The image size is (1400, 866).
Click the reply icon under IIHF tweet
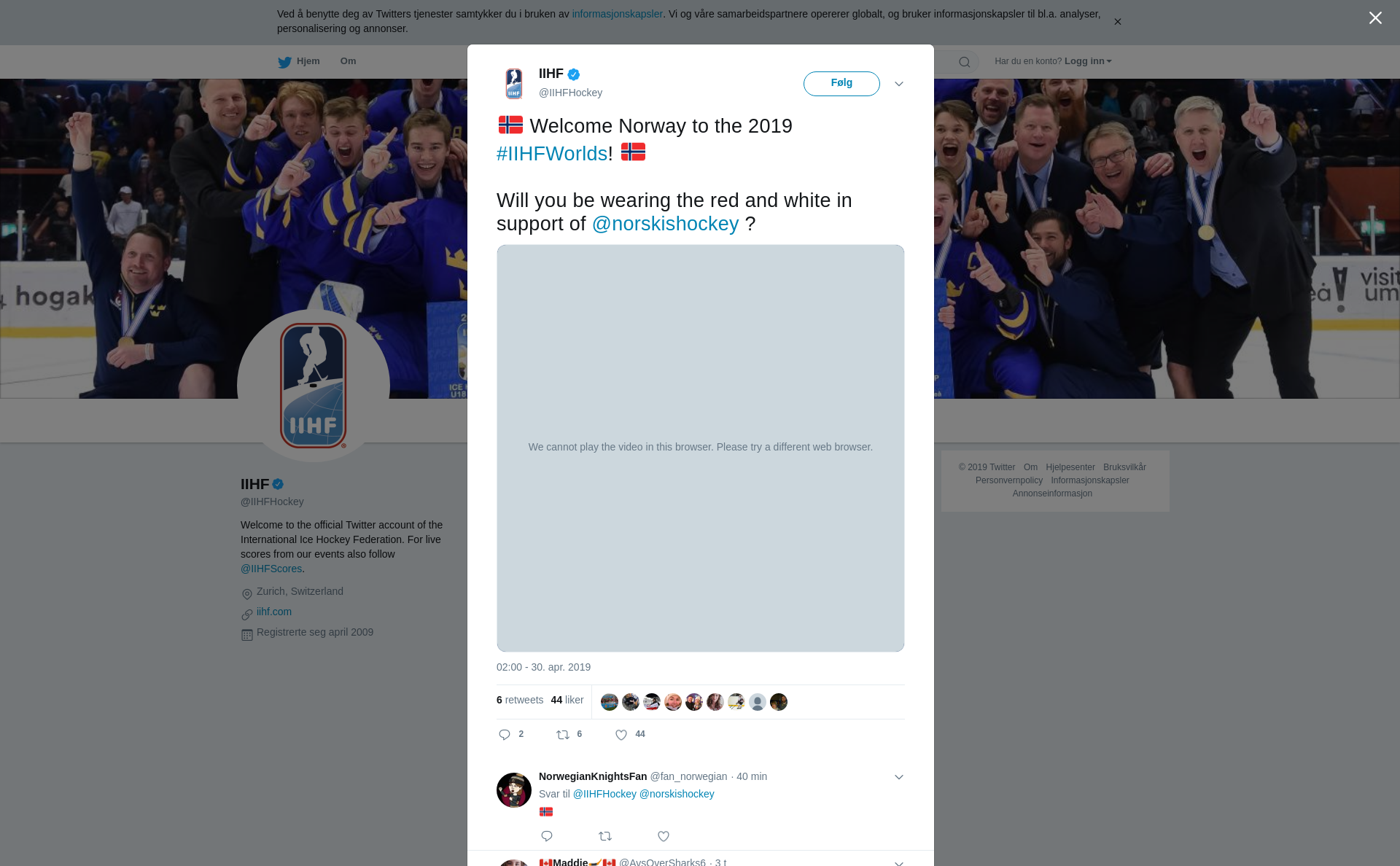505,735
